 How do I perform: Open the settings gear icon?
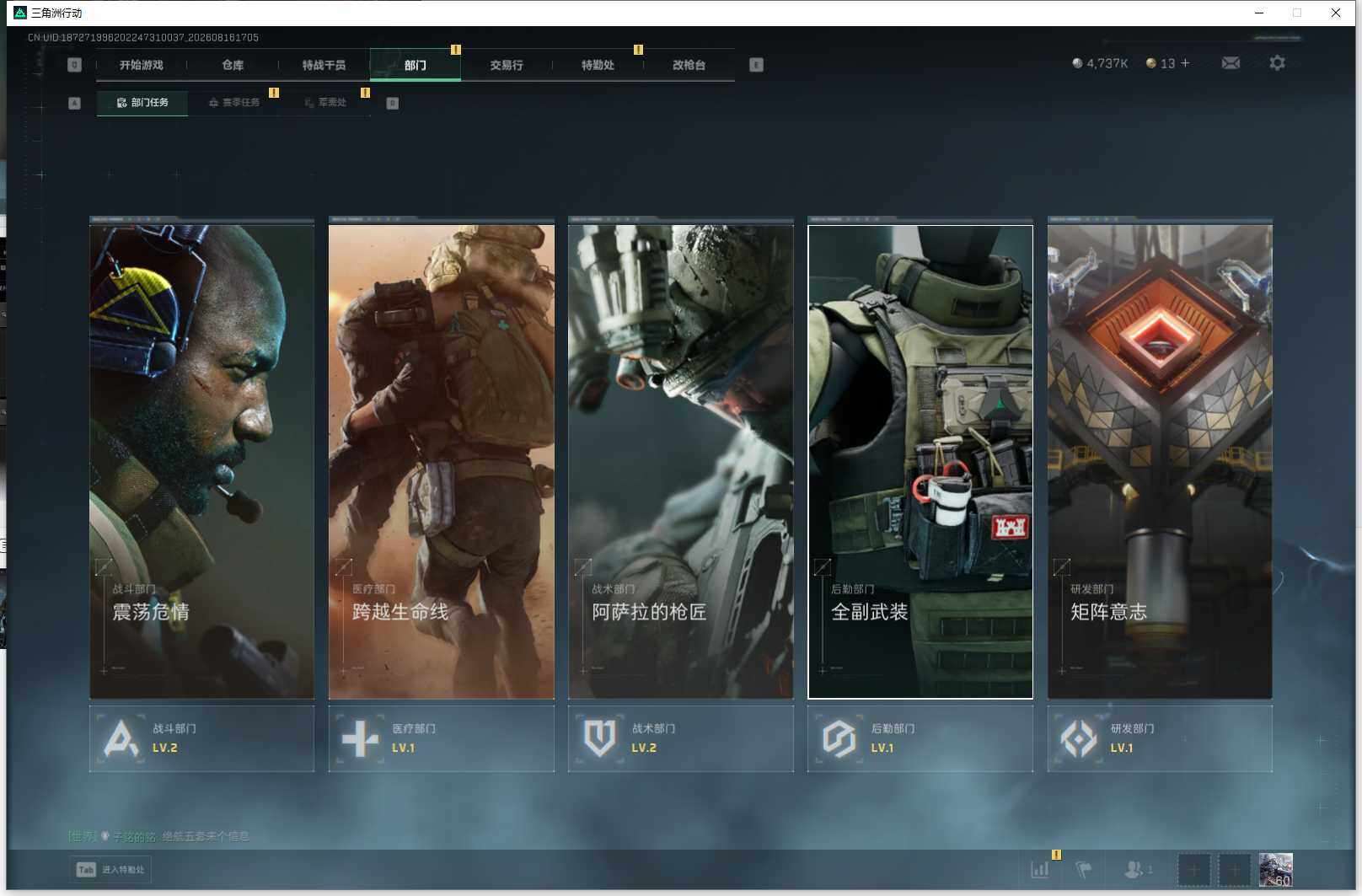(x=1277, y=63)
